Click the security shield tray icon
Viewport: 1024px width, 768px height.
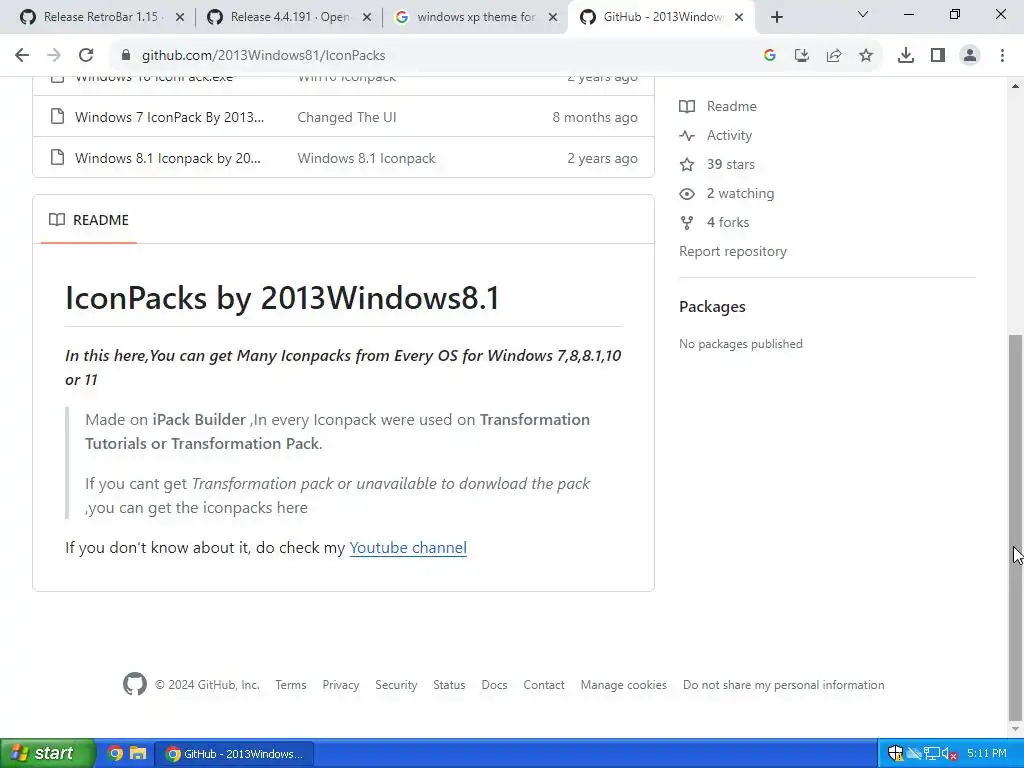coord(895,754)
